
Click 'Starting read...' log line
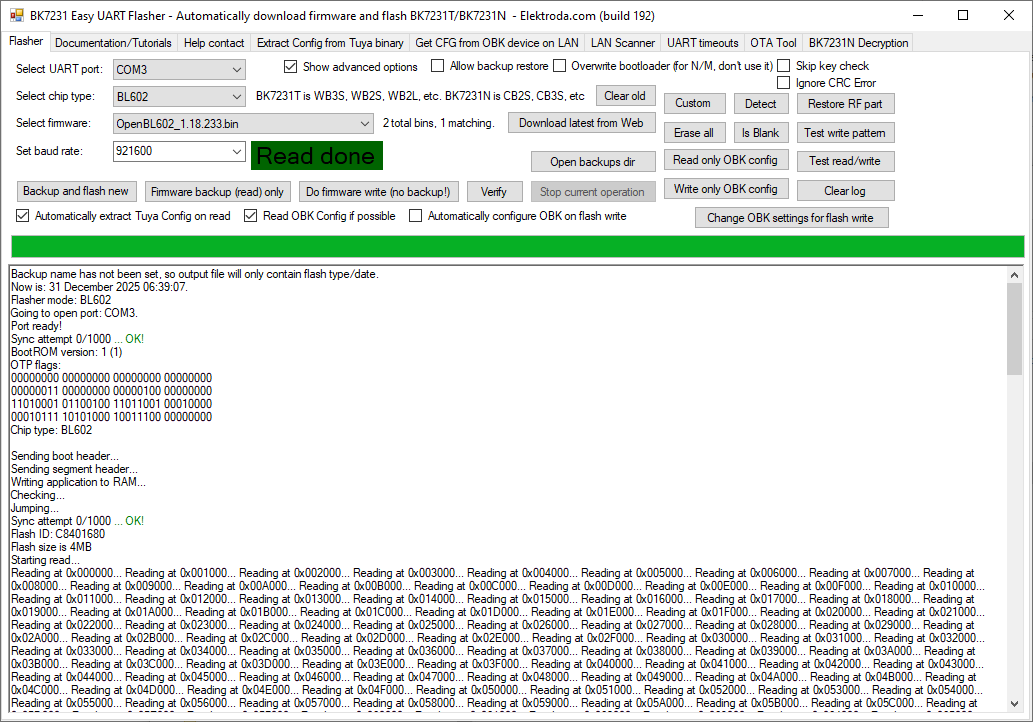[x=45, y=561]
